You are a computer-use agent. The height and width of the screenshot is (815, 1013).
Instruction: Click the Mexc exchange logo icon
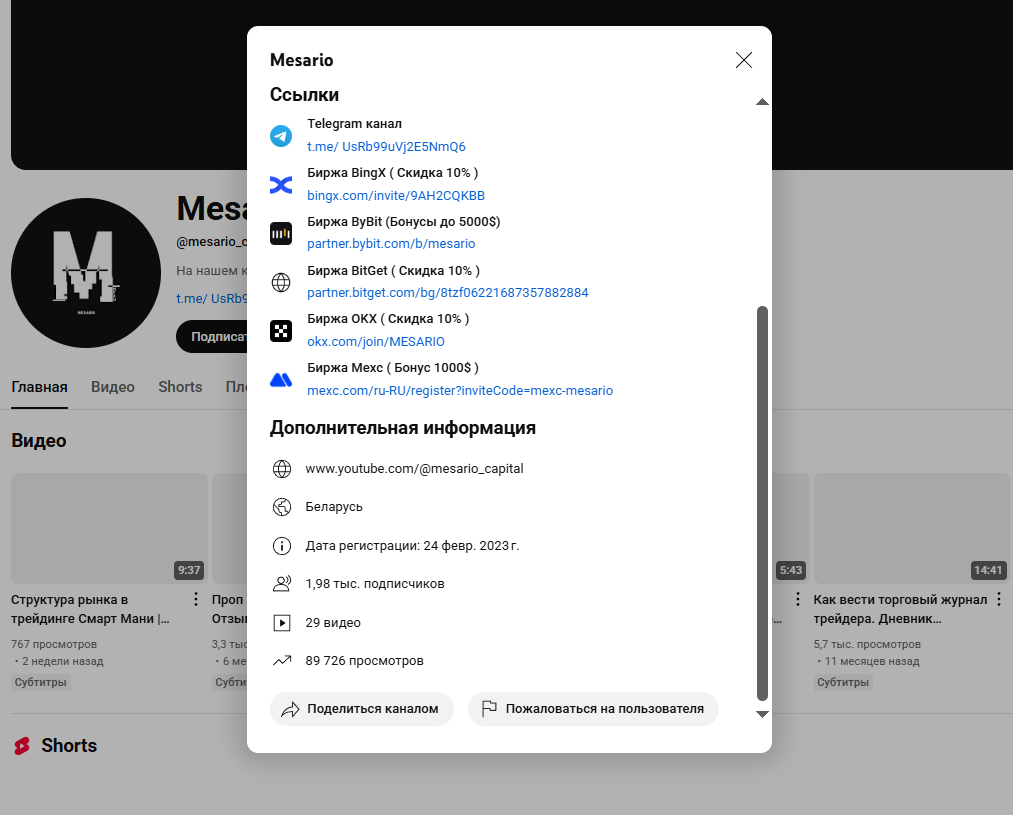281,380
